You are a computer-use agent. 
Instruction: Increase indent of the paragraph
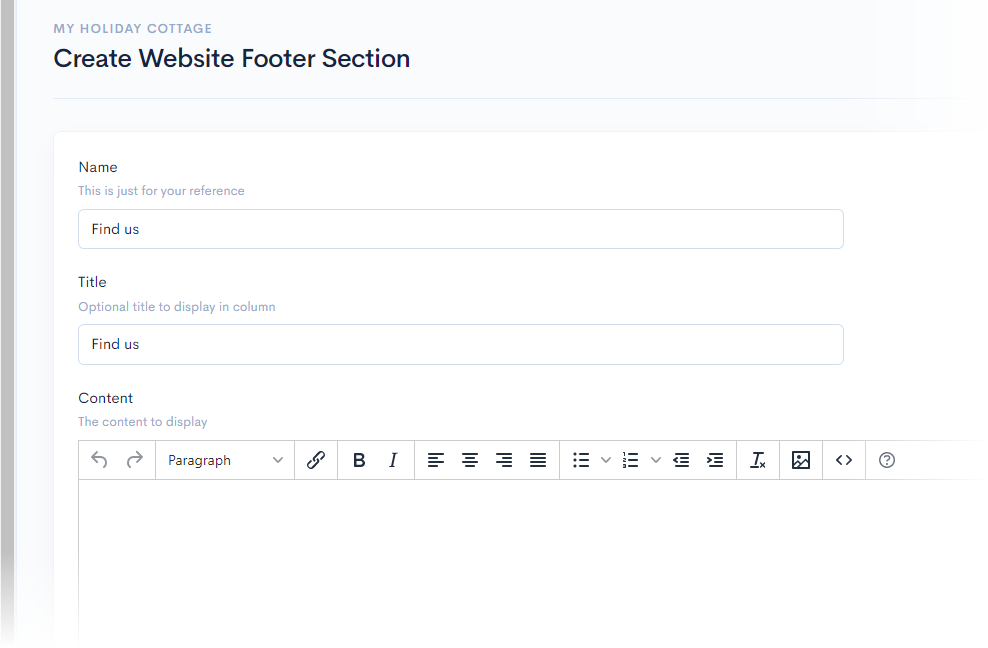(x=715, y=460)
